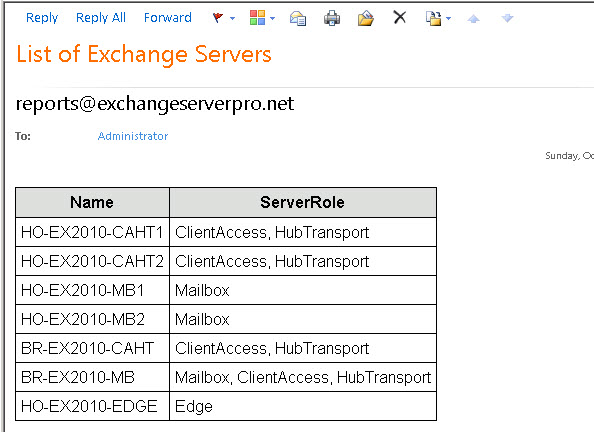The height and width of the screenshot is (432, 594).
Task: Forward this email message
Action: [167, 17]
